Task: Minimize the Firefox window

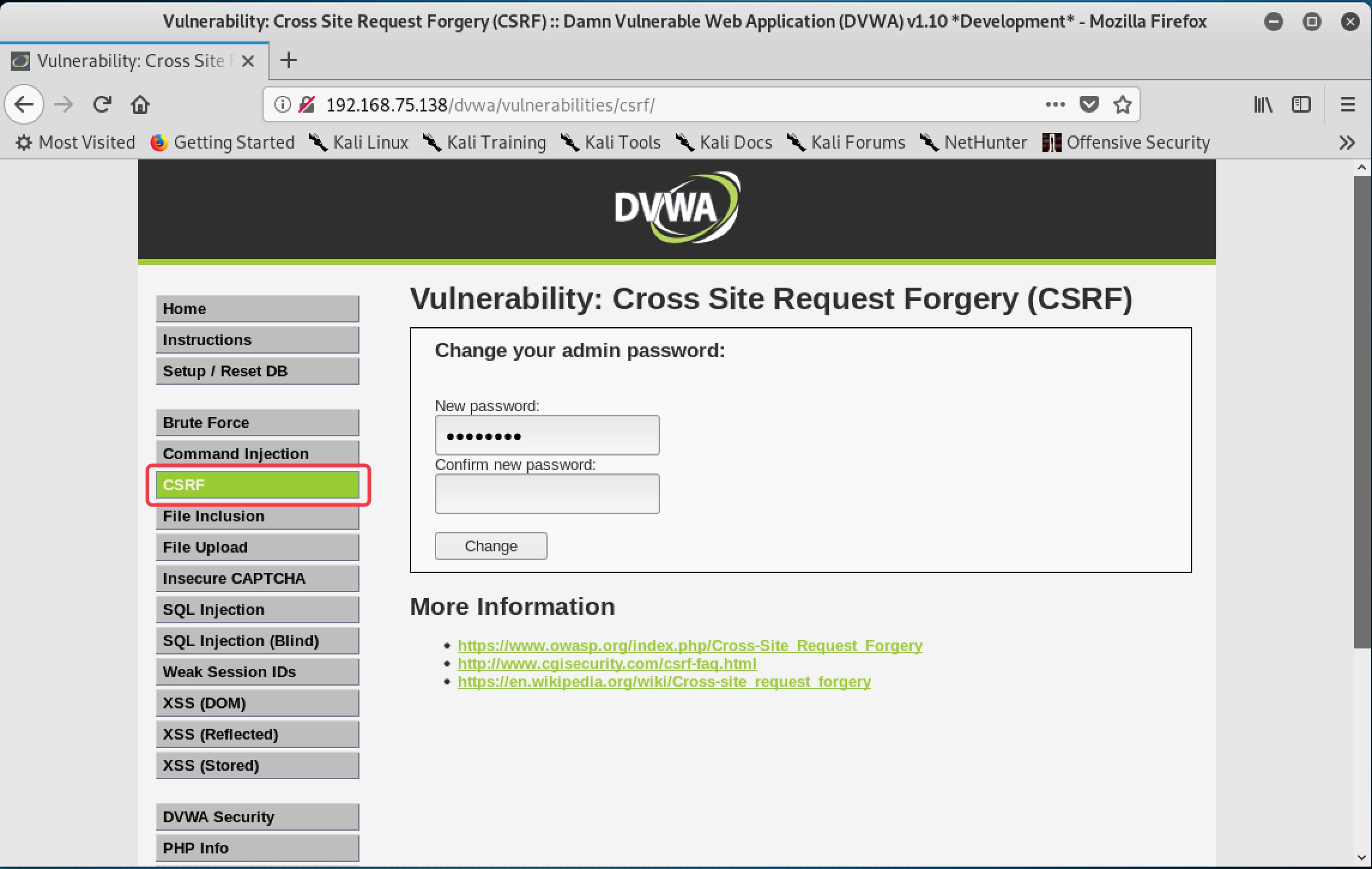Action: click(1273, 22)
